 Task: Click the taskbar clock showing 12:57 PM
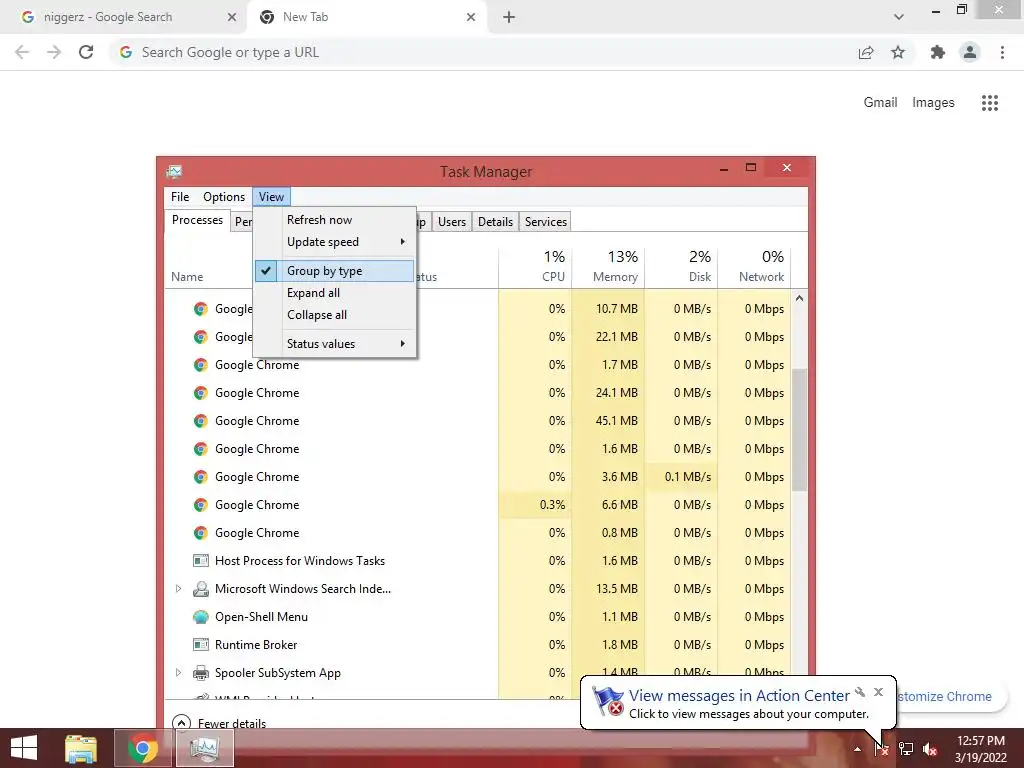[x=980, y=749]
